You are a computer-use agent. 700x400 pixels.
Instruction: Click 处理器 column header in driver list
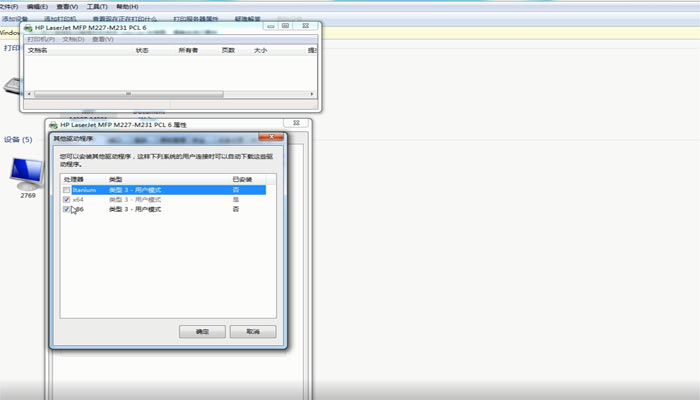[74, 179]
